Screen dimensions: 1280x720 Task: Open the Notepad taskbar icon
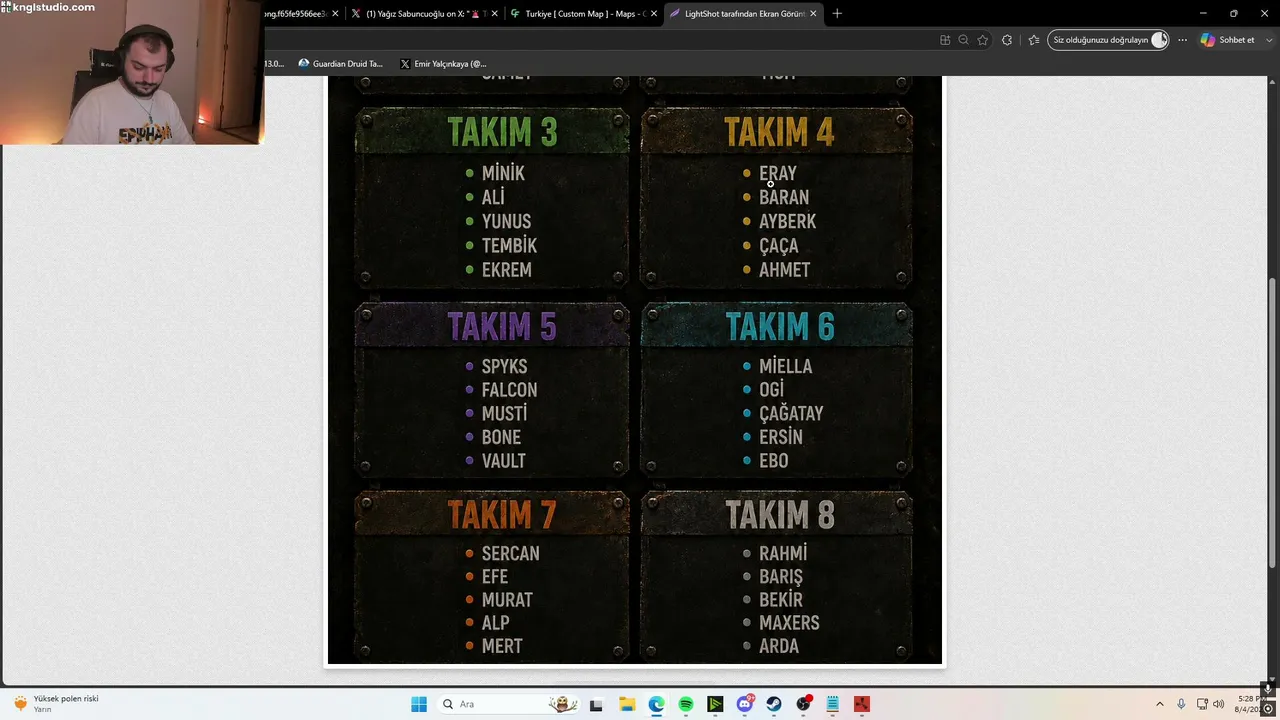pos(833,704)
